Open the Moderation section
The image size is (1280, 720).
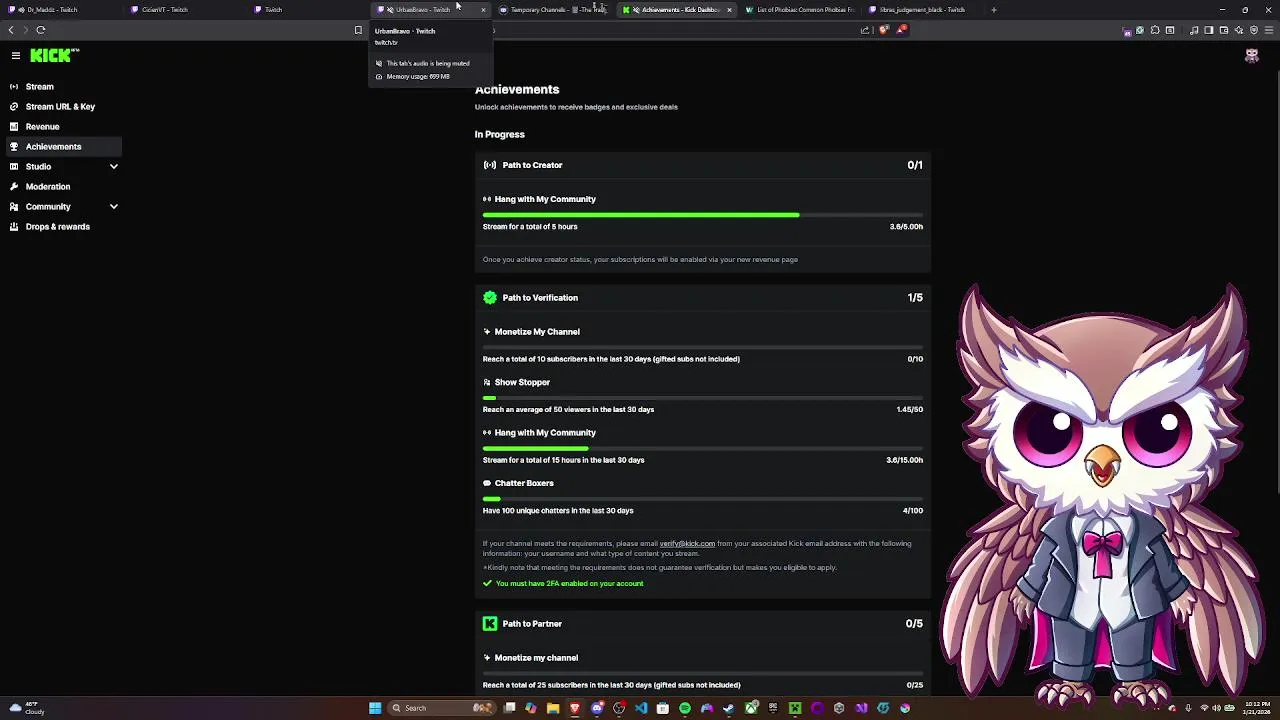(x=48, y=187)
